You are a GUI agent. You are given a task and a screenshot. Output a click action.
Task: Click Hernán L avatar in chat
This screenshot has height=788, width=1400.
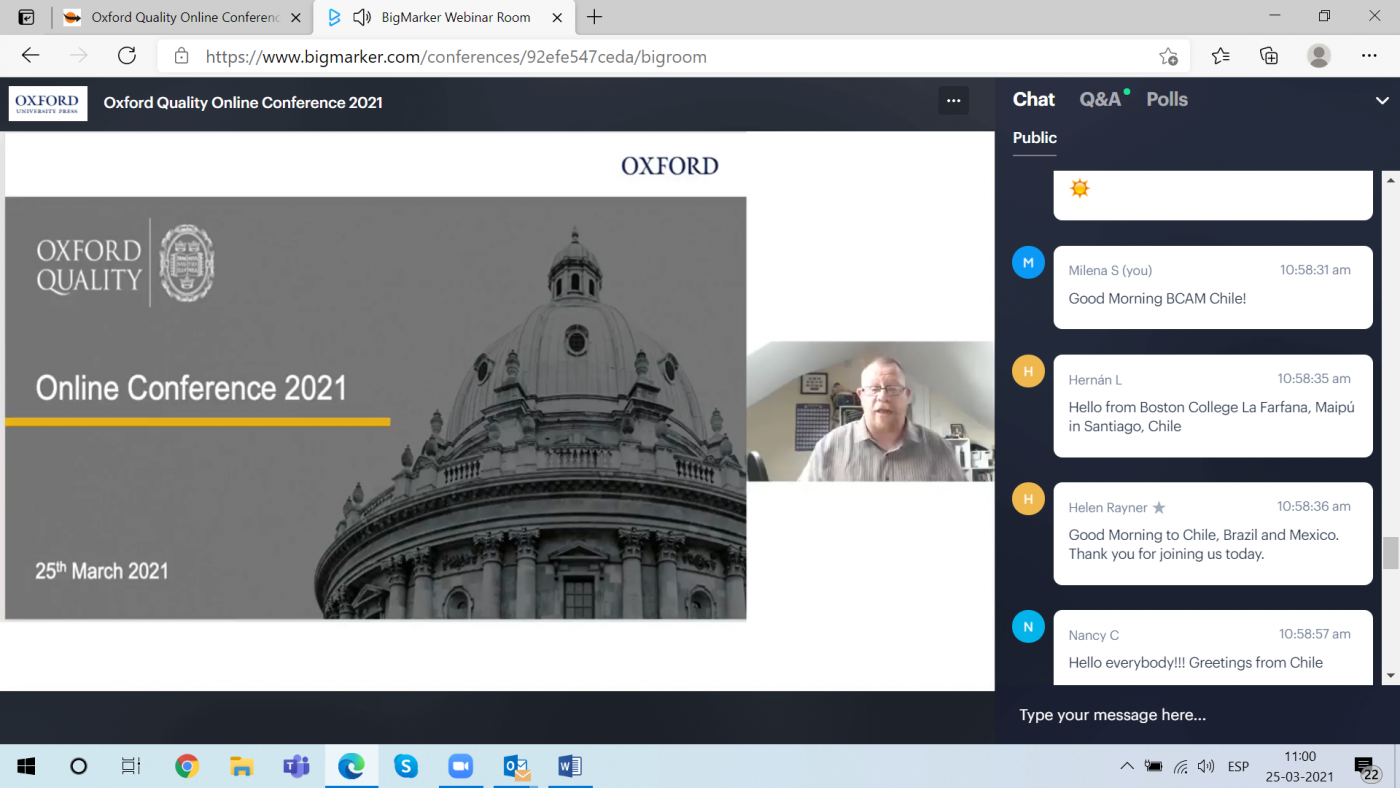pos(1028,371)
